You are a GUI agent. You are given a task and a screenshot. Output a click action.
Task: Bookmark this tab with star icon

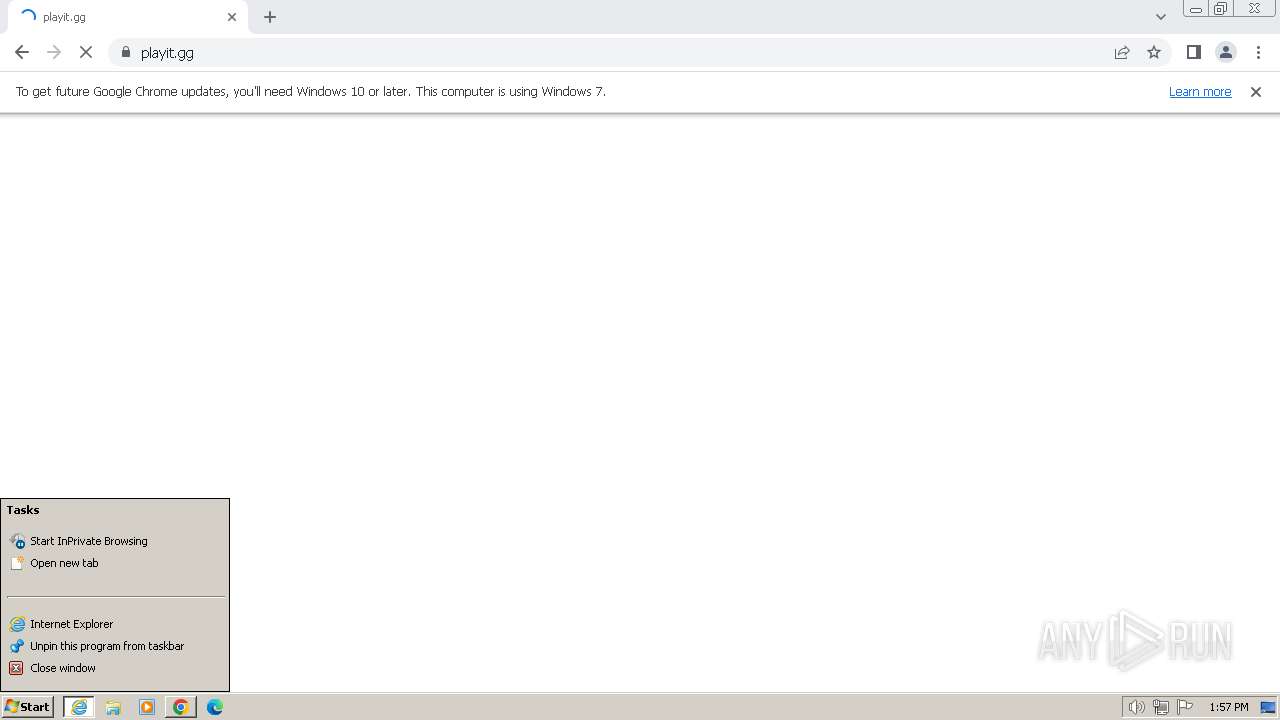click(x=1154, y=52)
